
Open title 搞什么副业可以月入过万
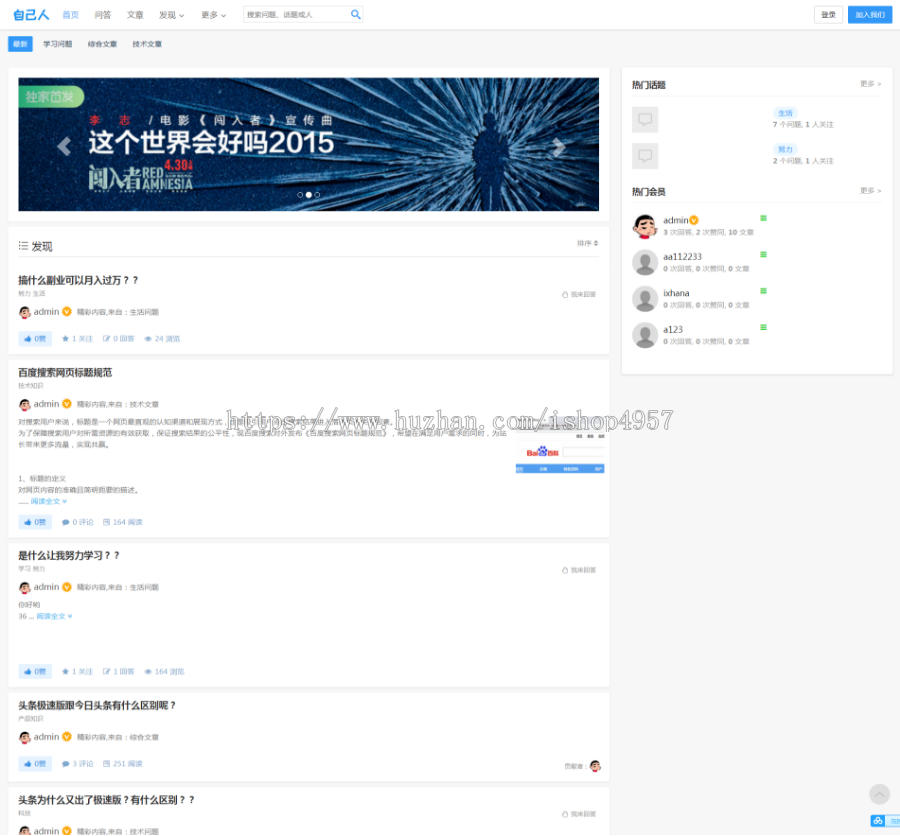pos(78,280)
